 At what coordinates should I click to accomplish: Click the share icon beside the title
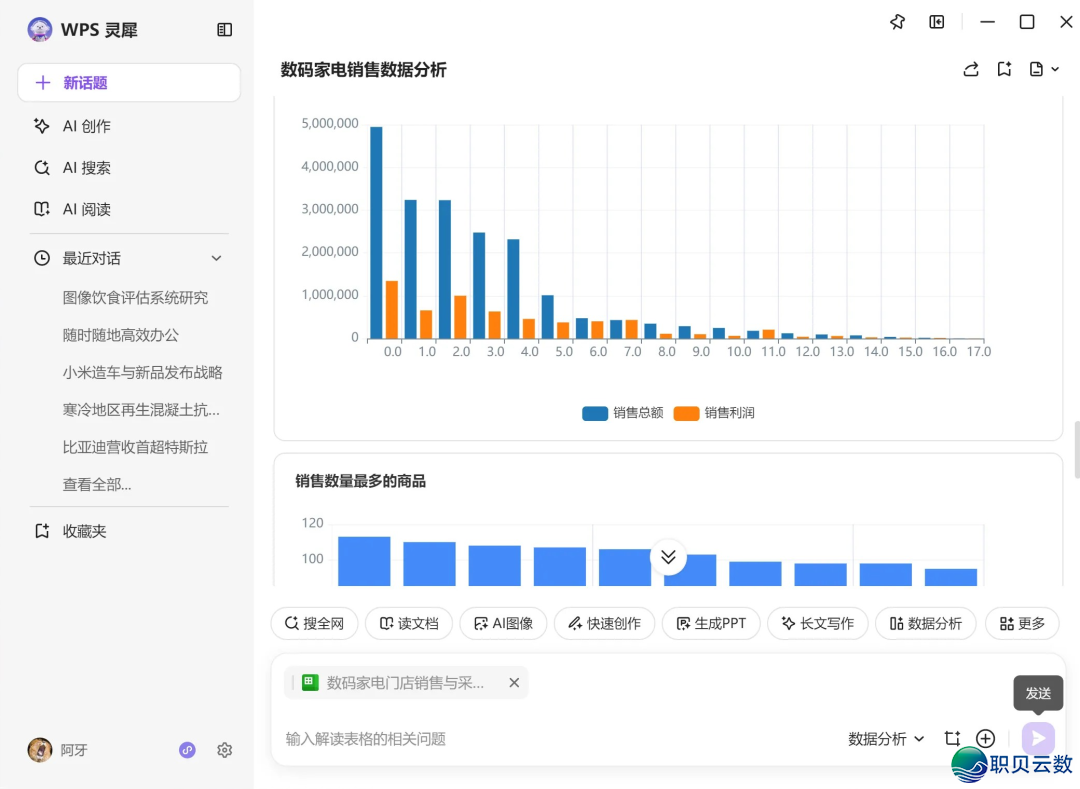tap(970, 69)
